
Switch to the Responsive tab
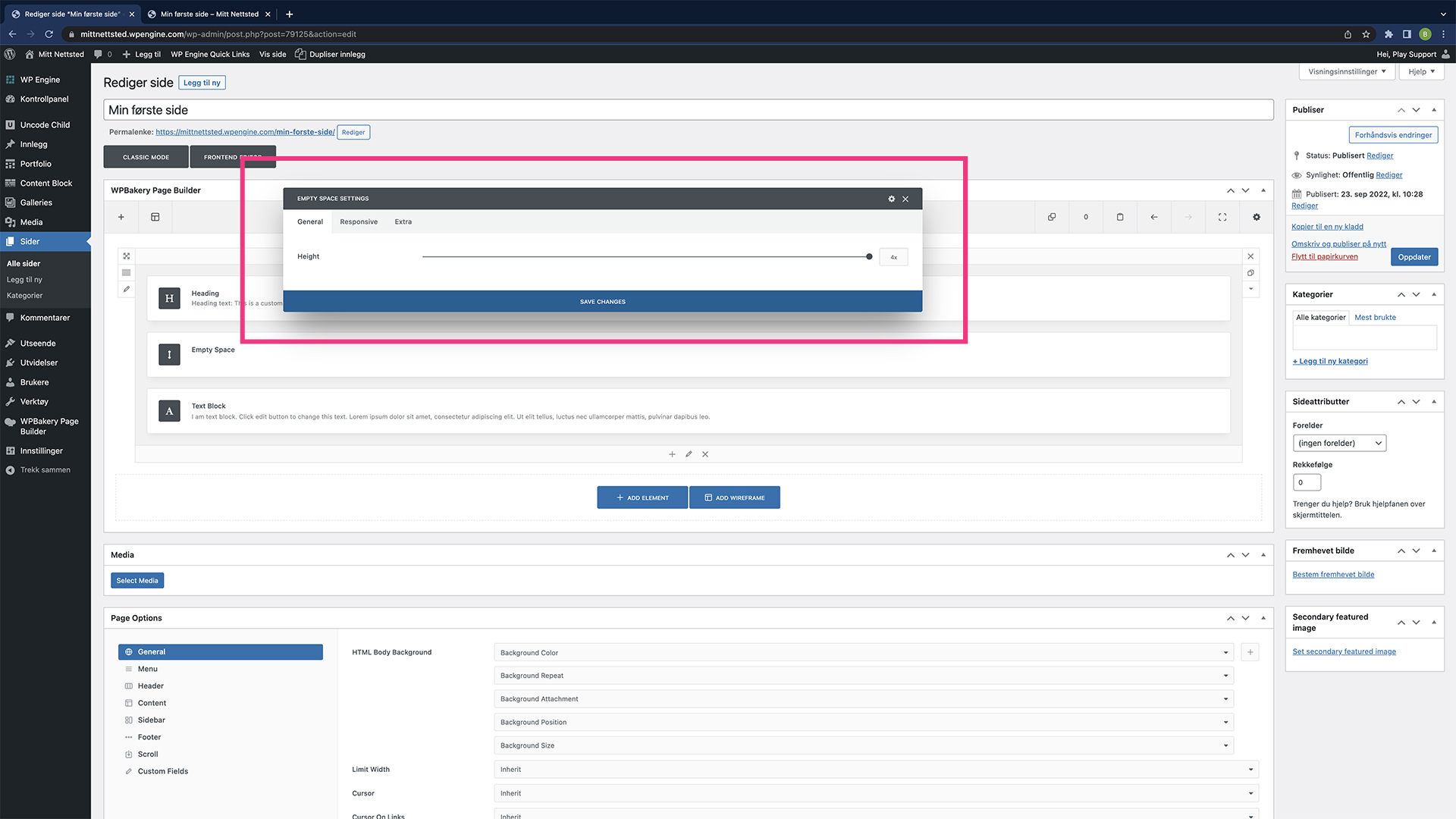[359, 222]
